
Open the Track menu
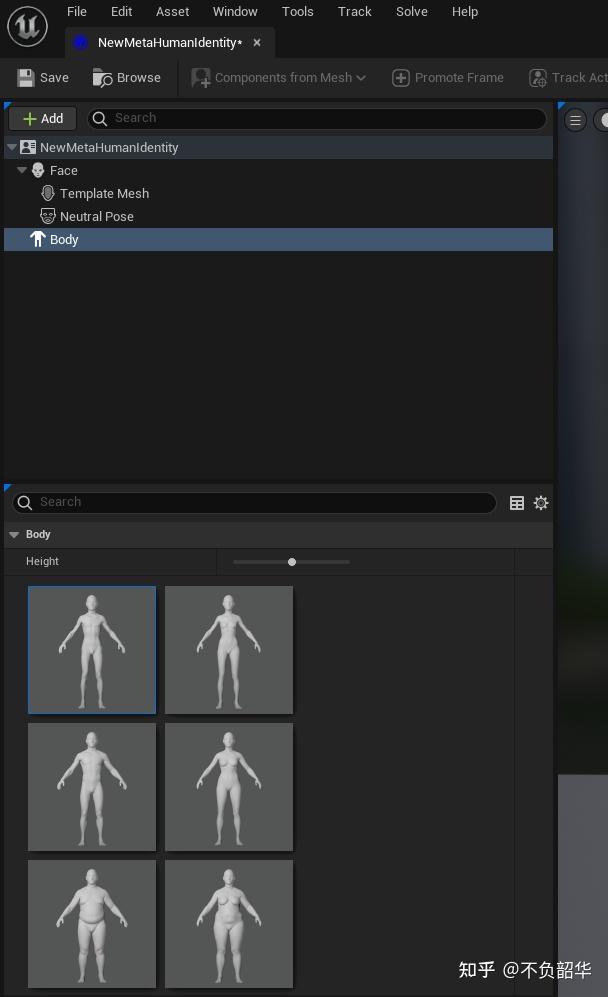355,11
